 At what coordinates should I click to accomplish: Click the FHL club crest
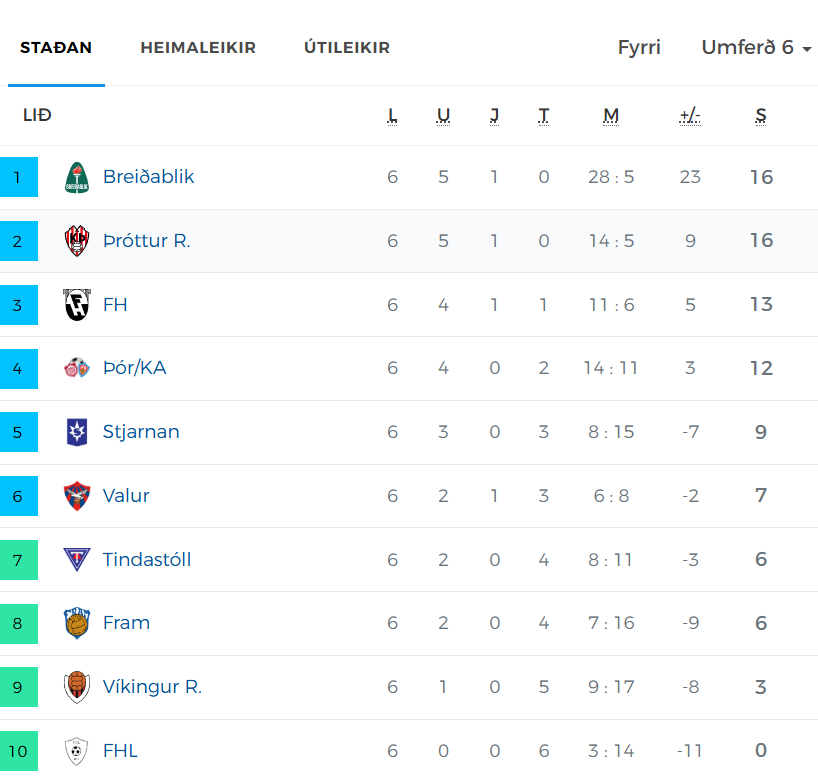point(77,751)
